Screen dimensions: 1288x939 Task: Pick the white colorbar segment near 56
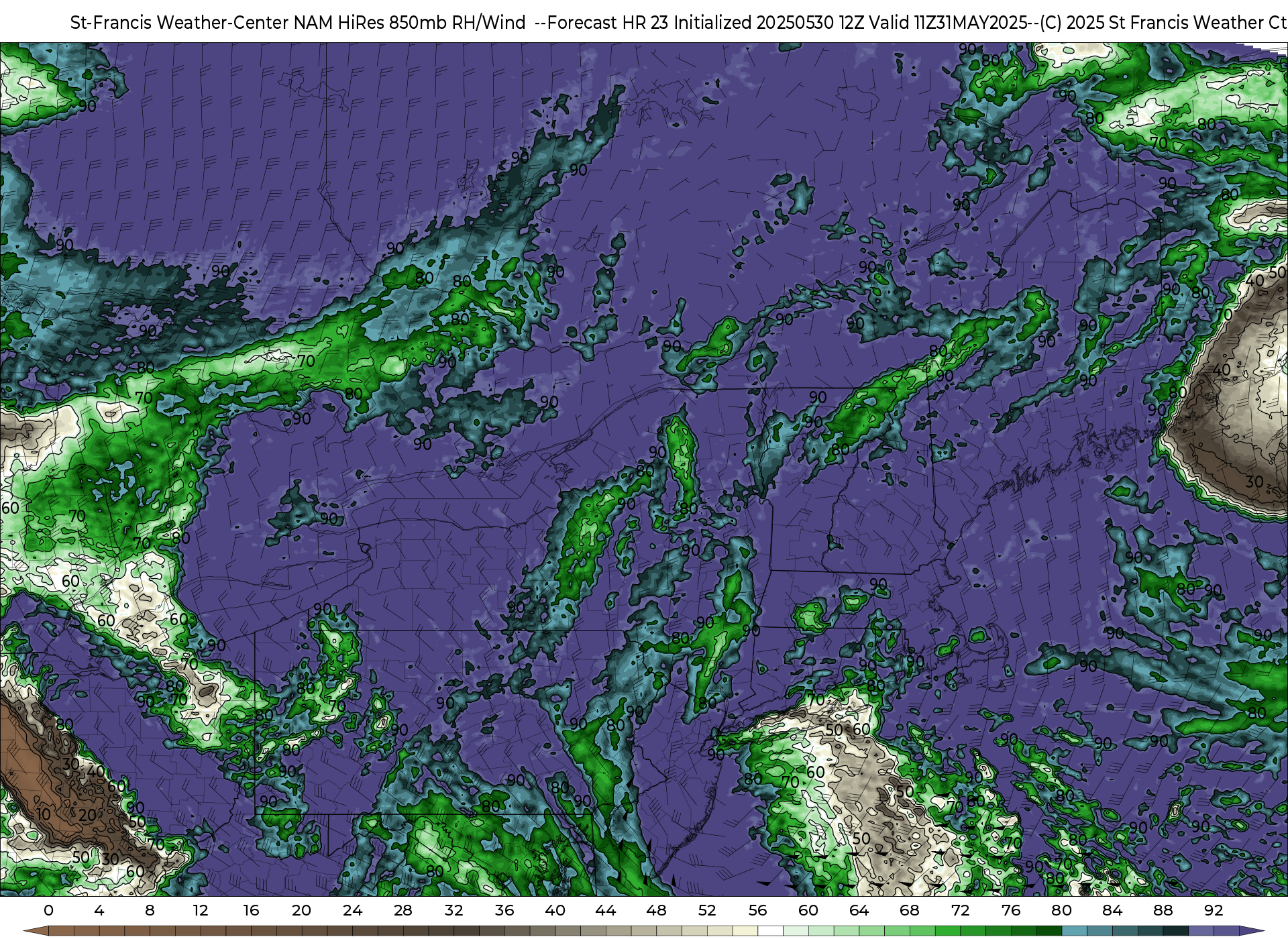tap(770, 931)
